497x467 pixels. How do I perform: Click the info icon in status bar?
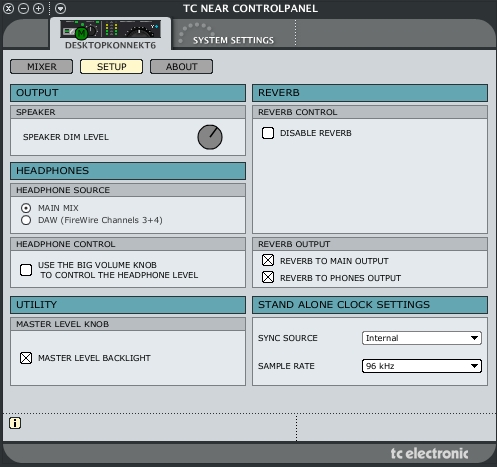click(15, 423)
